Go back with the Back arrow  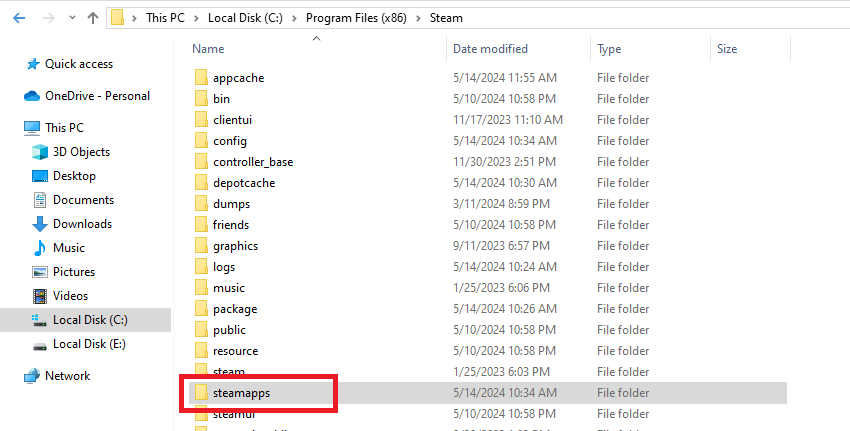(x=19, y=18)
